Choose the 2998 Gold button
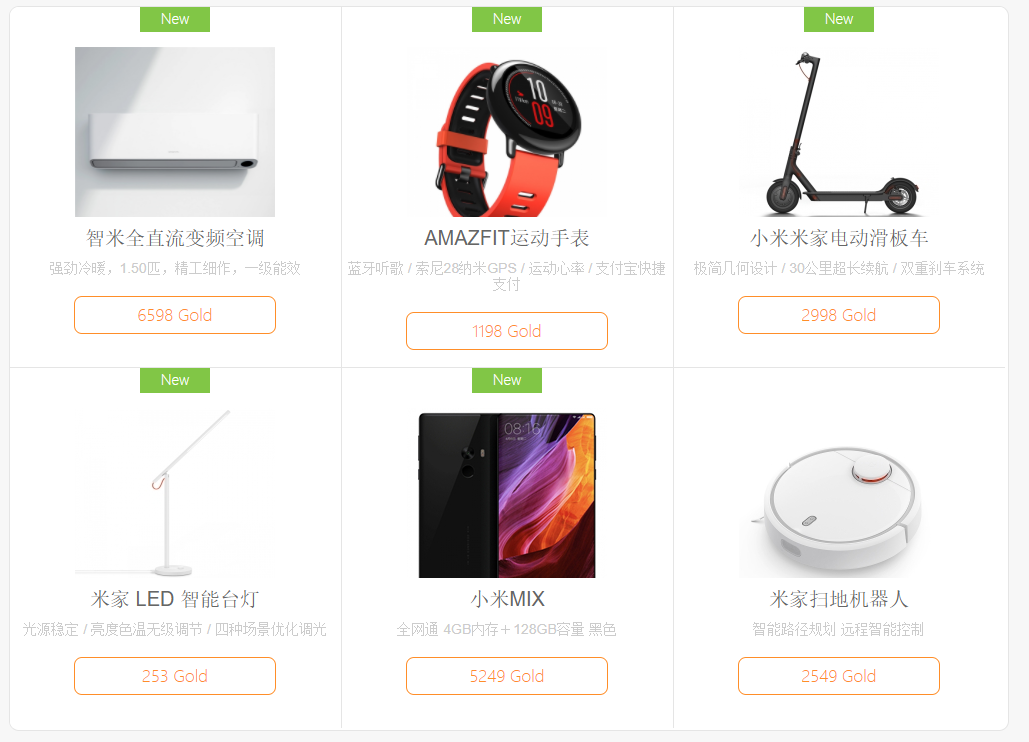The image size is (1029, 742). coord(839,315)
